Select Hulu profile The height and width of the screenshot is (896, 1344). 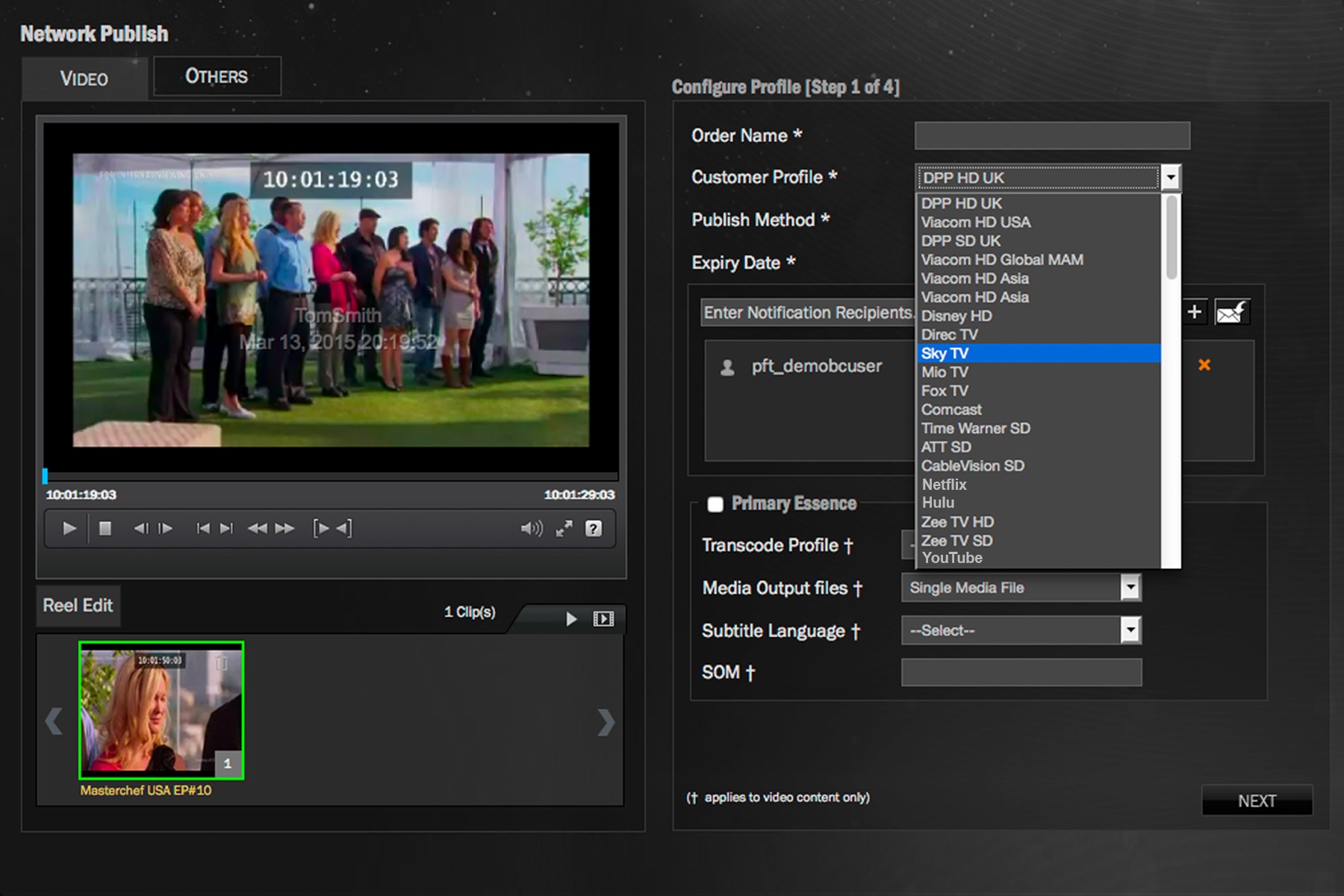1039,503
